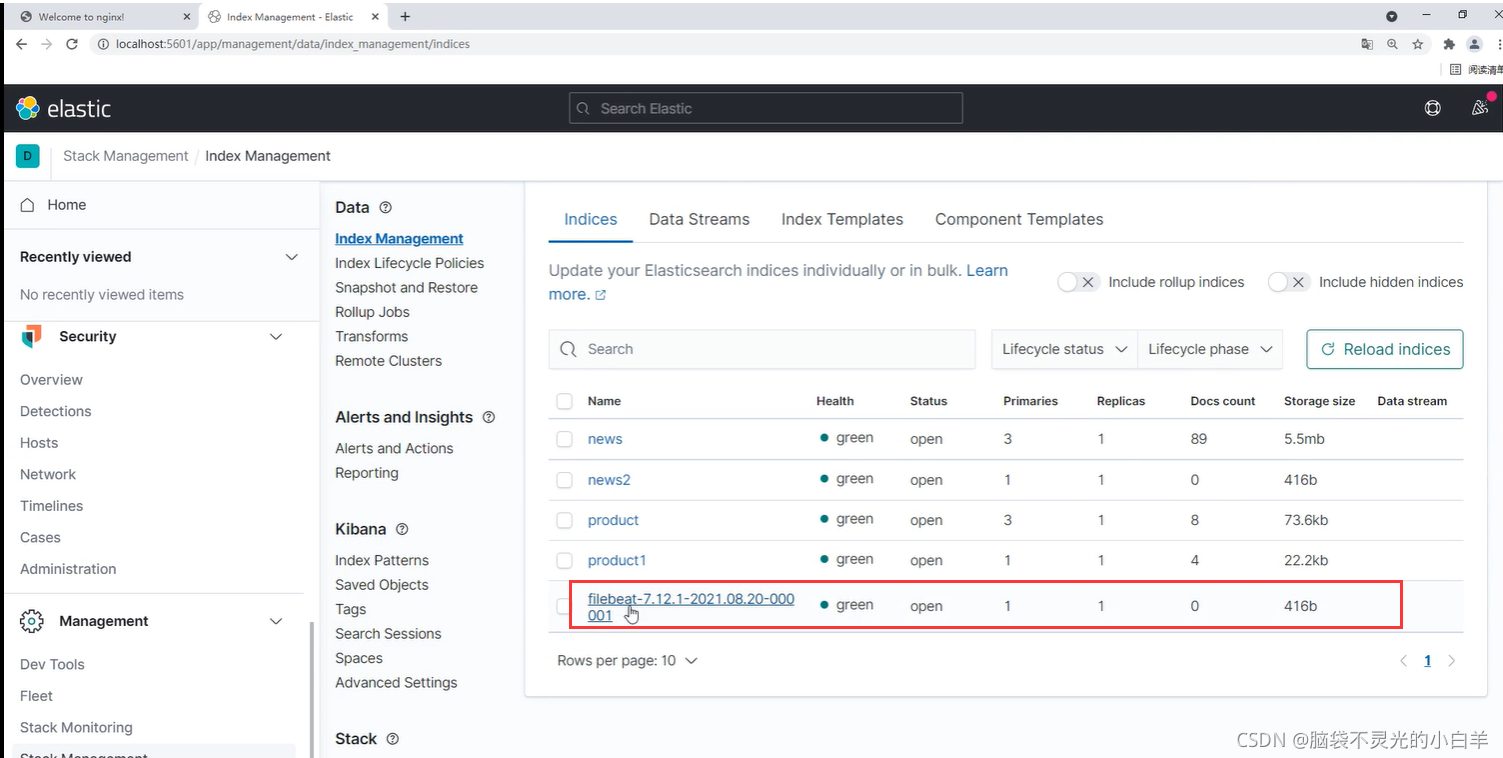Switch to Data Streams tab

pos(699,219)
